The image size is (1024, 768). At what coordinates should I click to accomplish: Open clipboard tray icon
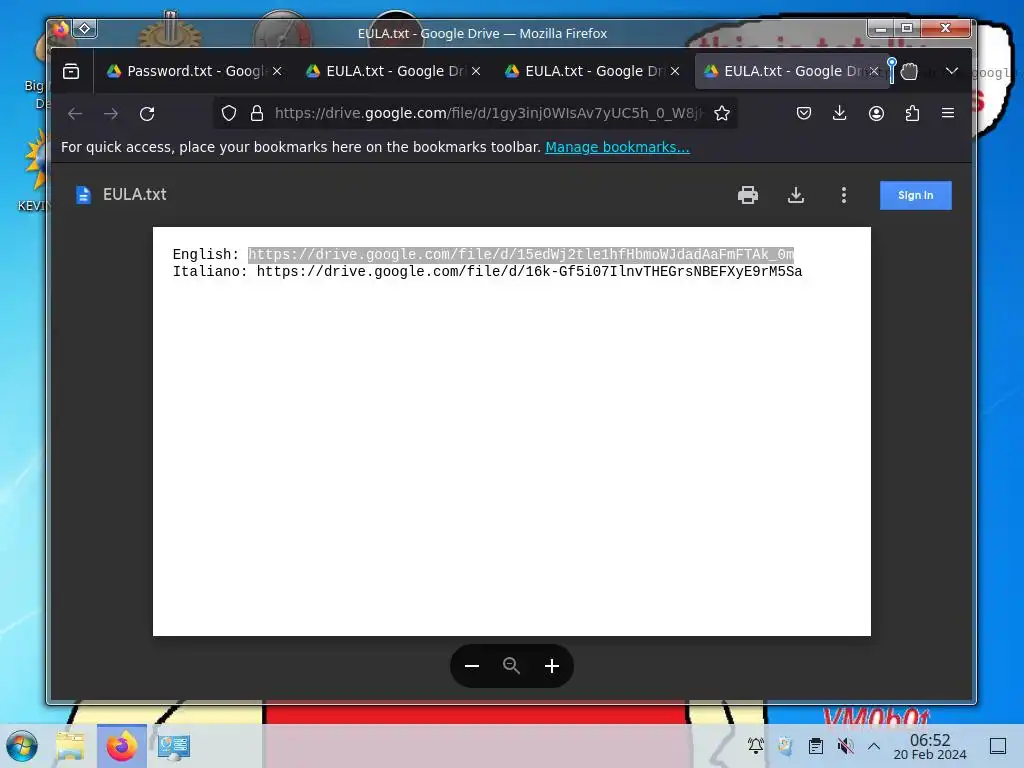point(816,746)
